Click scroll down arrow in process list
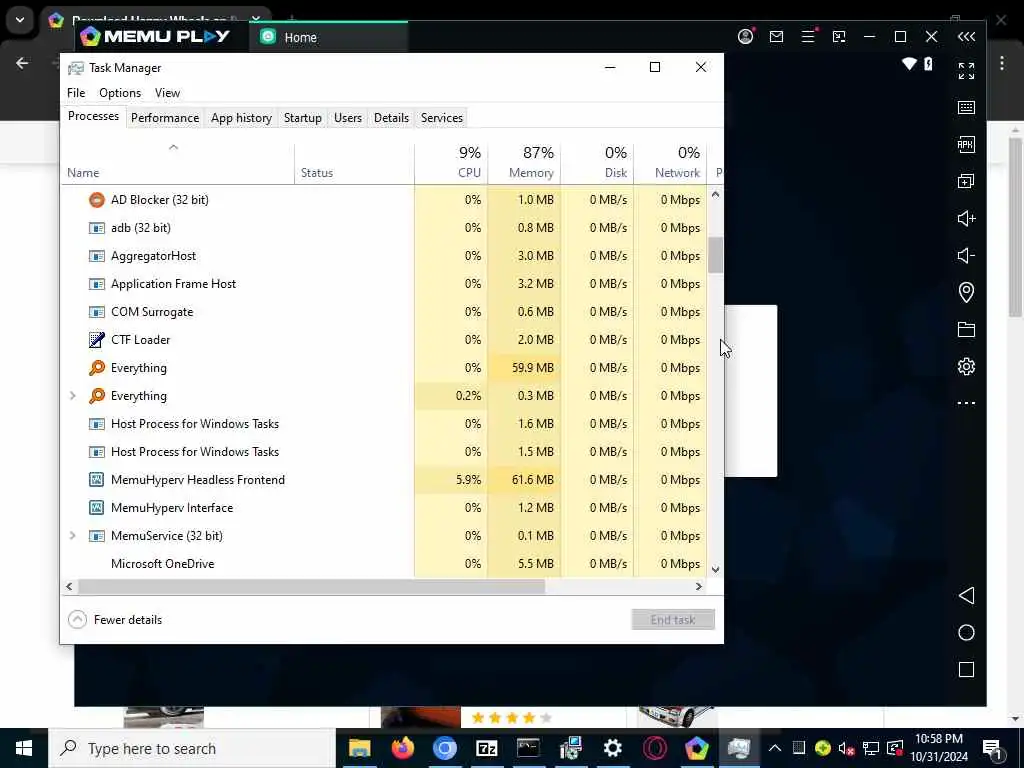1024x768 pixels. pyautogui.click(x=715, y=569)
